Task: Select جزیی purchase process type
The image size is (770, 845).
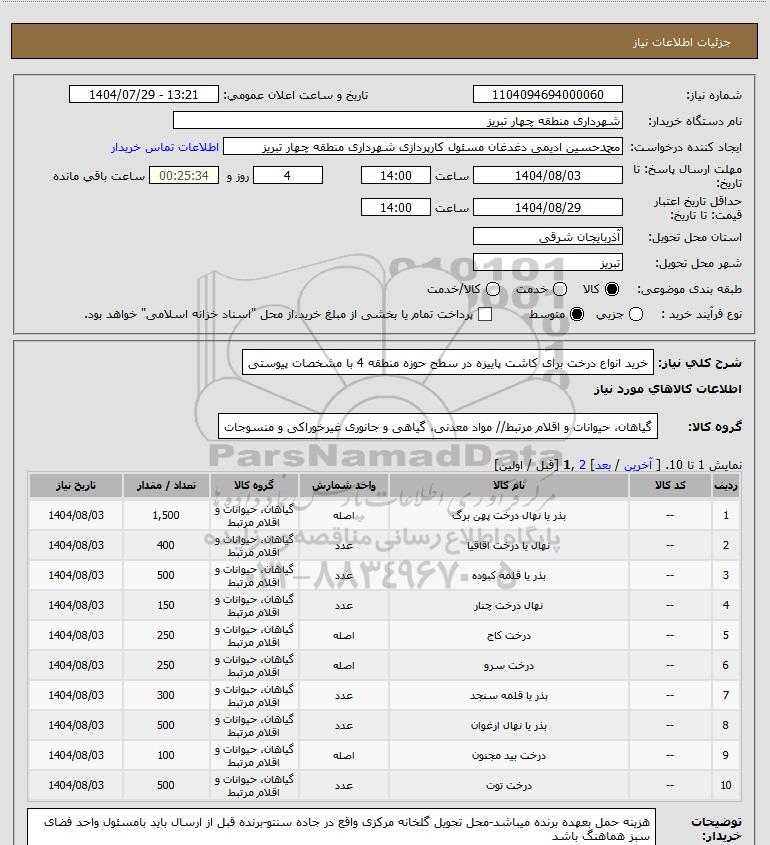Action: coord(636,314)
